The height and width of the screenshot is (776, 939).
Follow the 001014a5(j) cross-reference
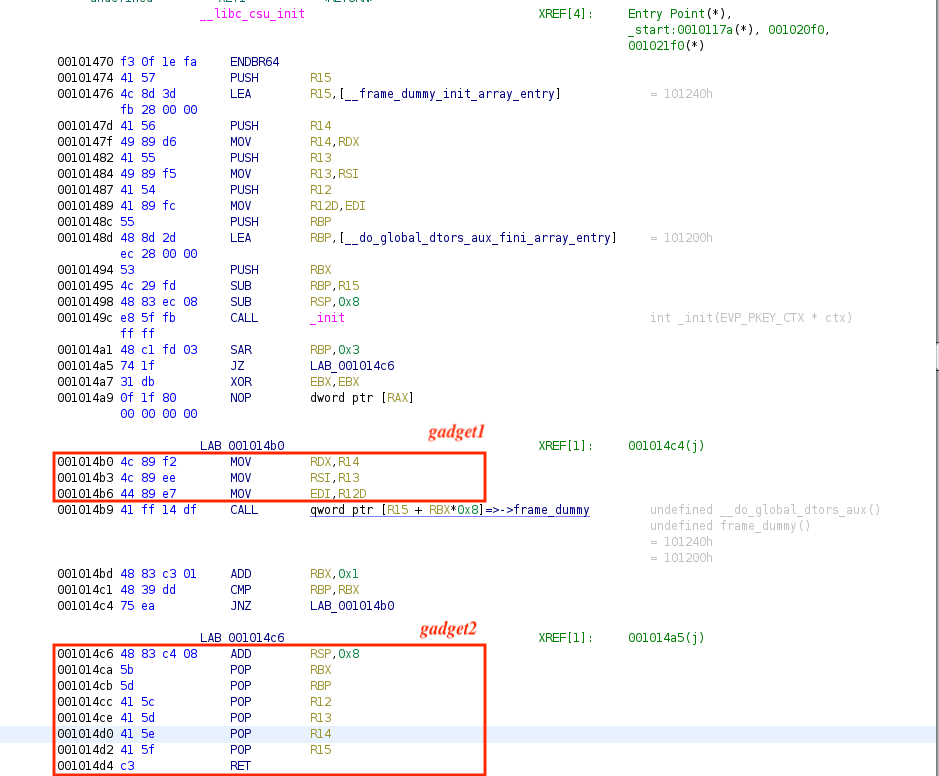pos(666,638)
